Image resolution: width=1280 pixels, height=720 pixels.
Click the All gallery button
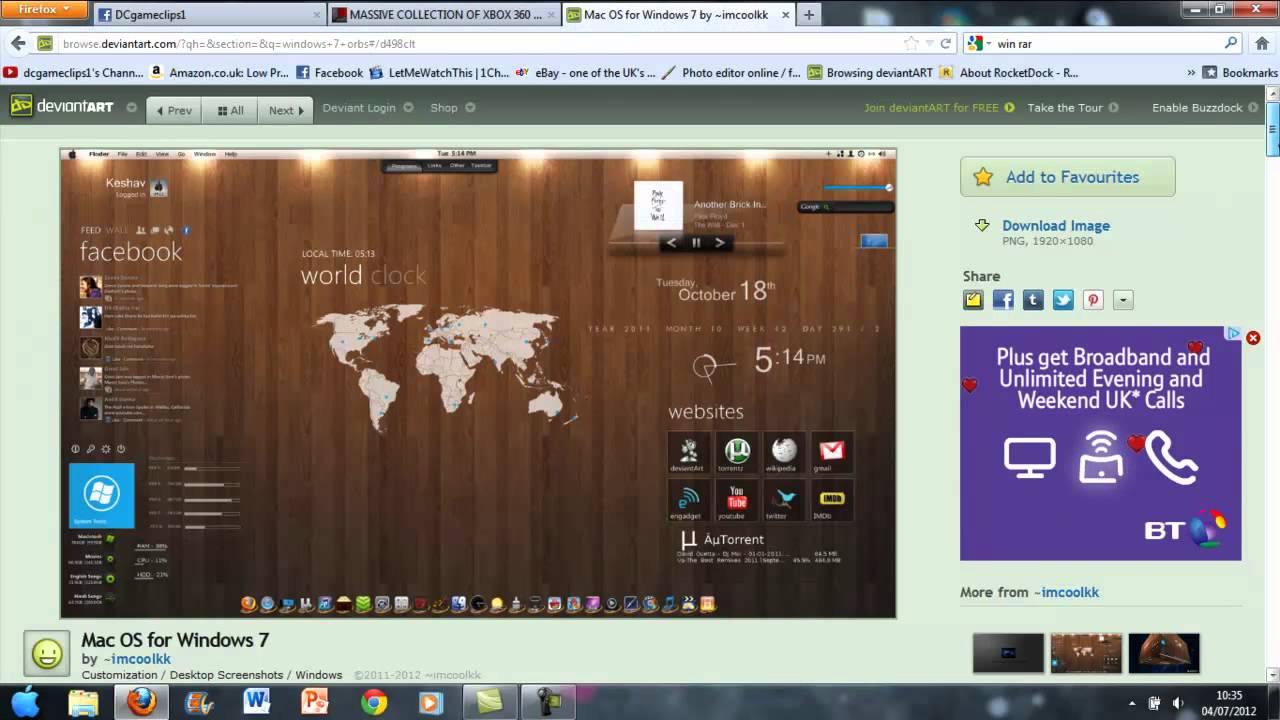click(230, 110)
